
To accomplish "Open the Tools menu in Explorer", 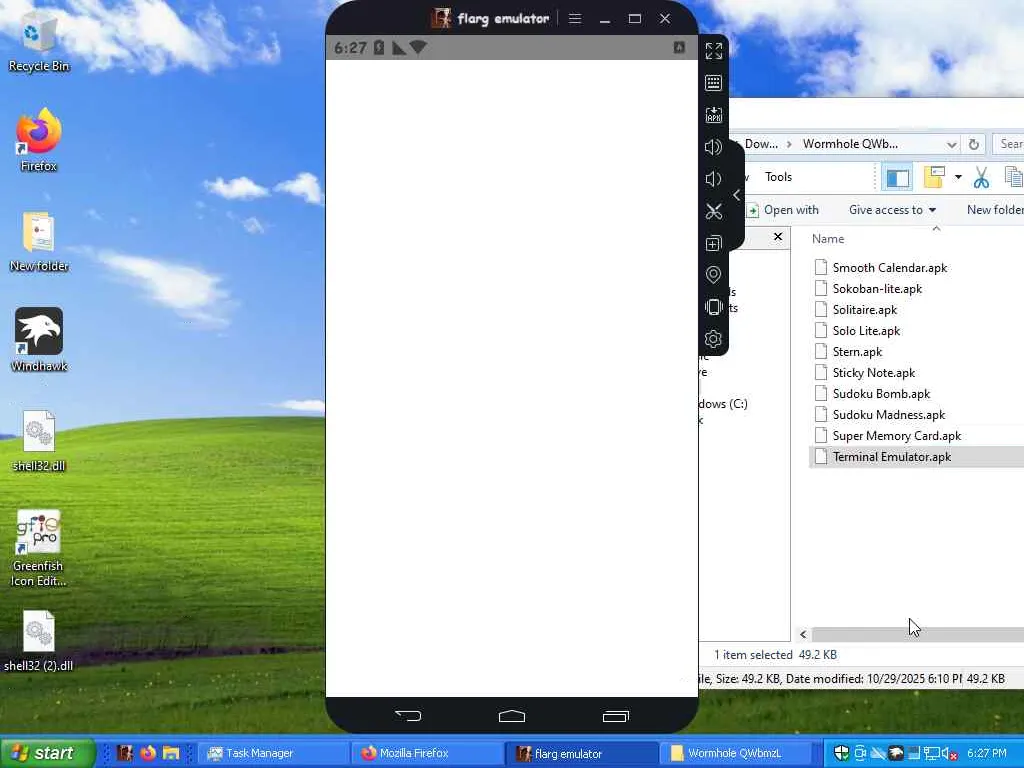I will click(x=778, y=177).
